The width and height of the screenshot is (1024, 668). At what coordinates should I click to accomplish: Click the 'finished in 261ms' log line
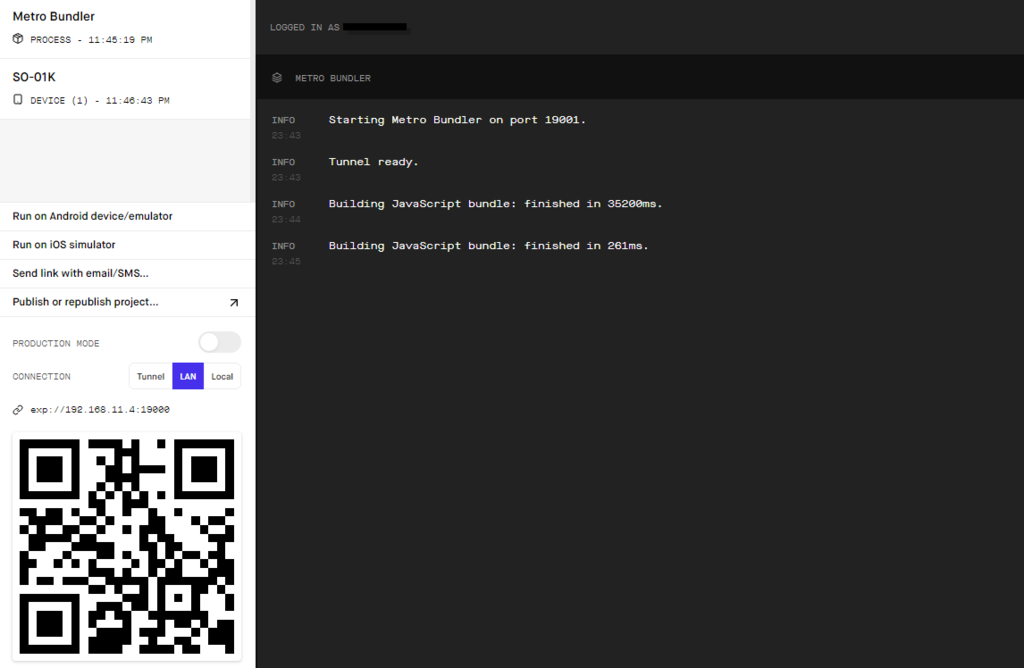[x=488, y=246]
